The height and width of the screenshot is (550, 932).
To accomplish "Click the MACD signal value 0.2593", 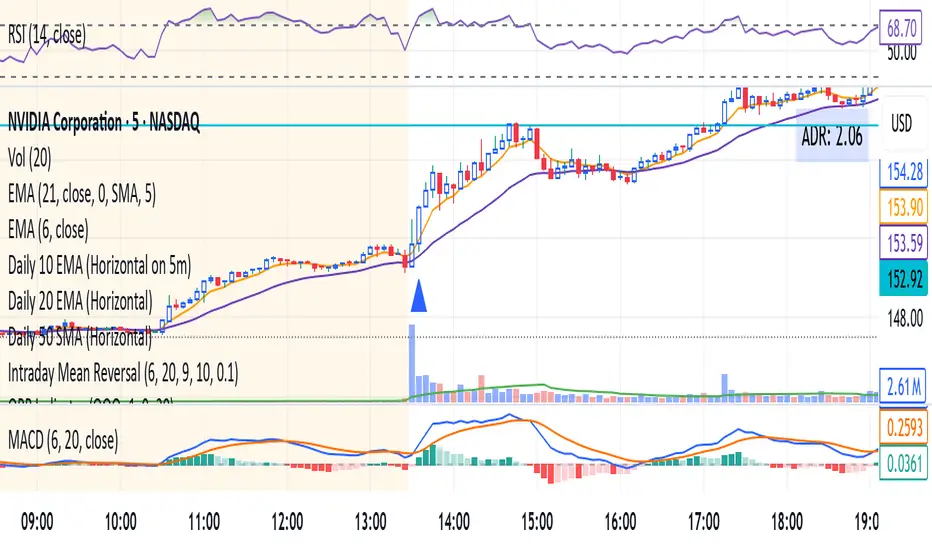I will pos(903,427).
